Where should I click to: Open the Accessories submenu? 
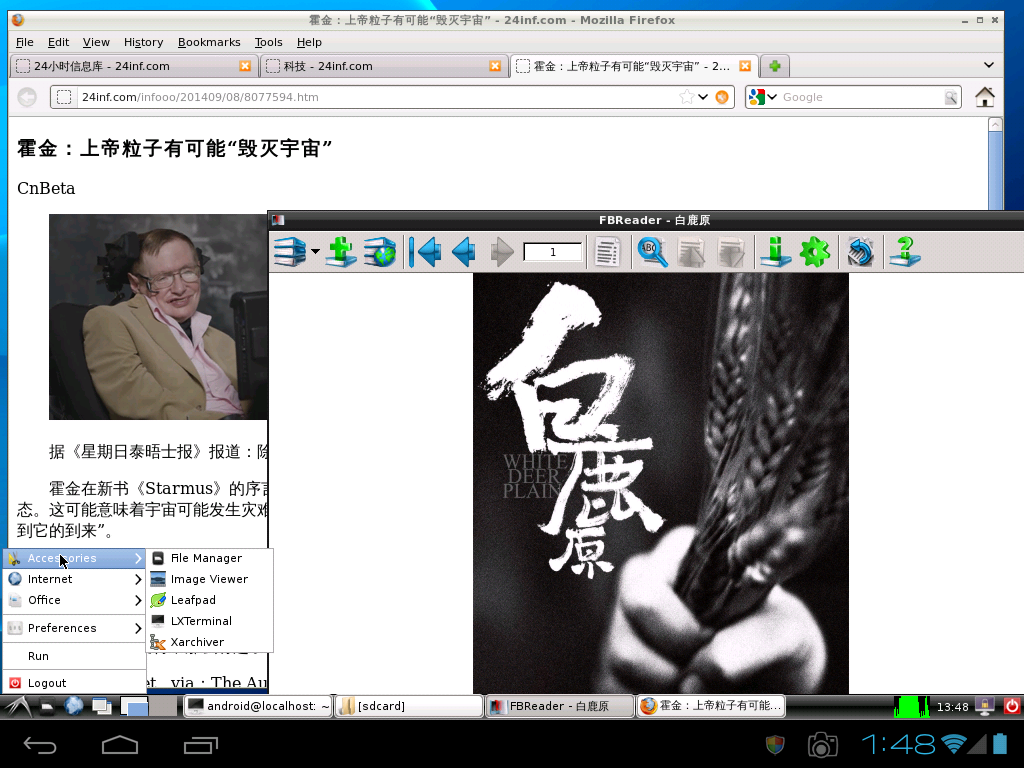click(x=74, y=558)
